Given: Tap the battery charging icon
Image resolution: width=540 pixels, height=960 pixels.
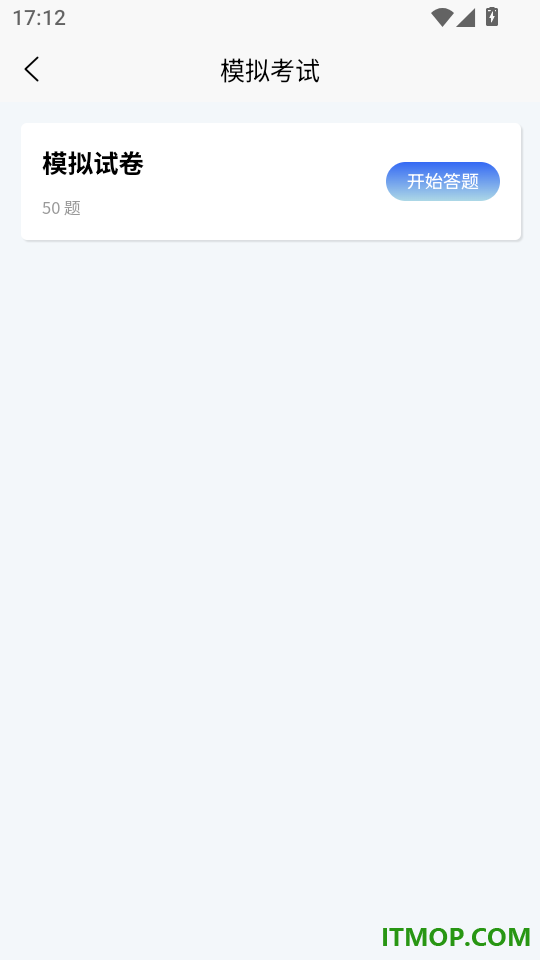Looking at the screenshot, I should (492, 17).
